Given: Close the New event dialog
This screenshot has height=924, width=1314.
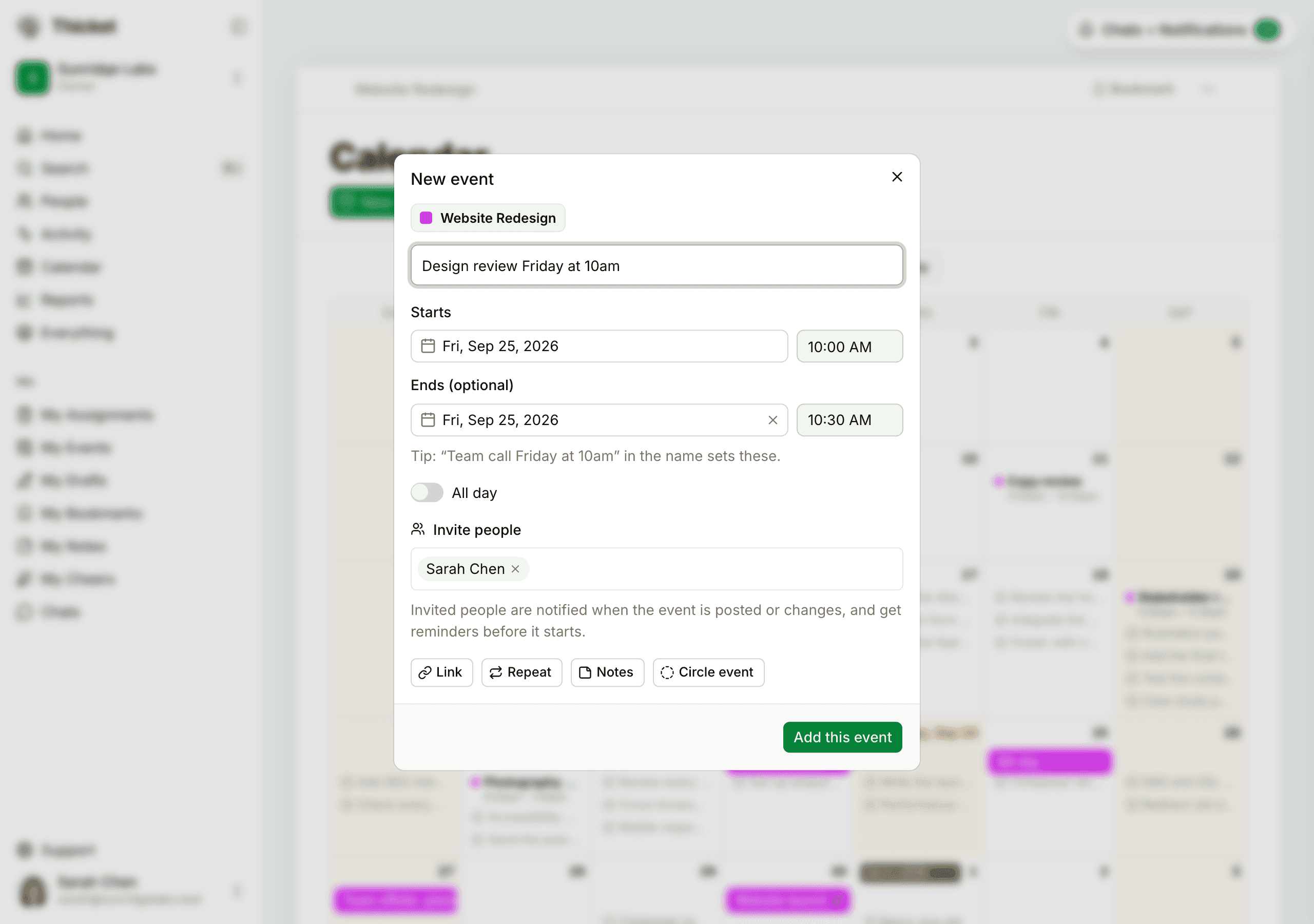Looking at the screenshot, I should tap(897, 177).
